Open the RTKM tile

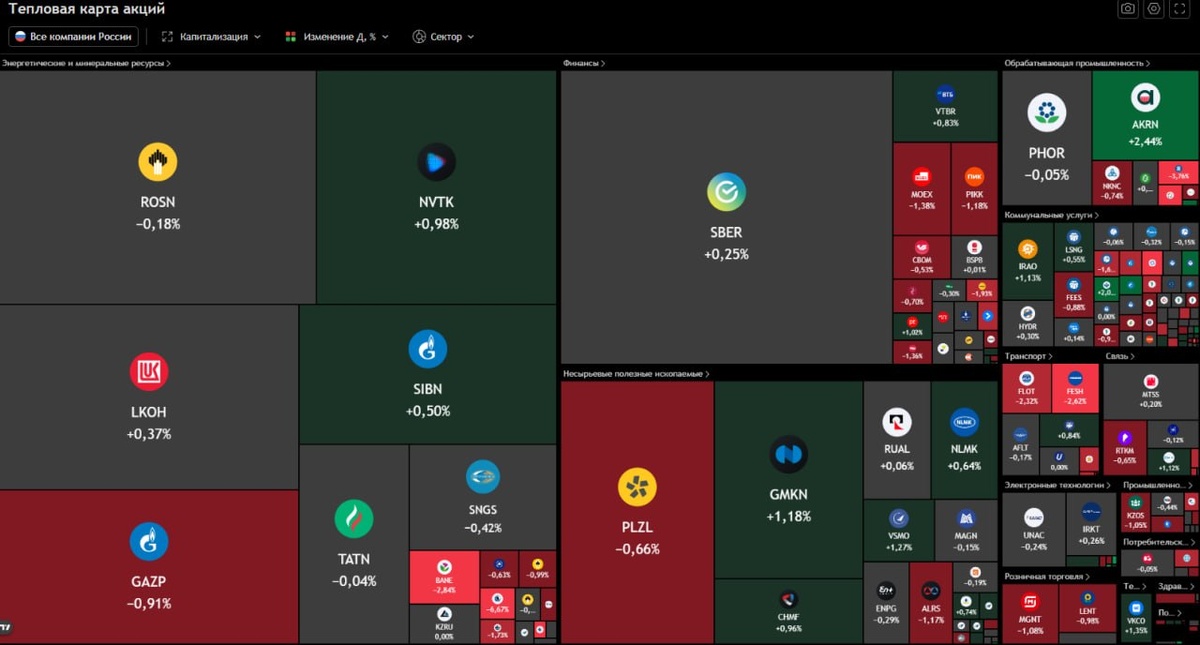pyautogui.click(x=1125, y=446)
